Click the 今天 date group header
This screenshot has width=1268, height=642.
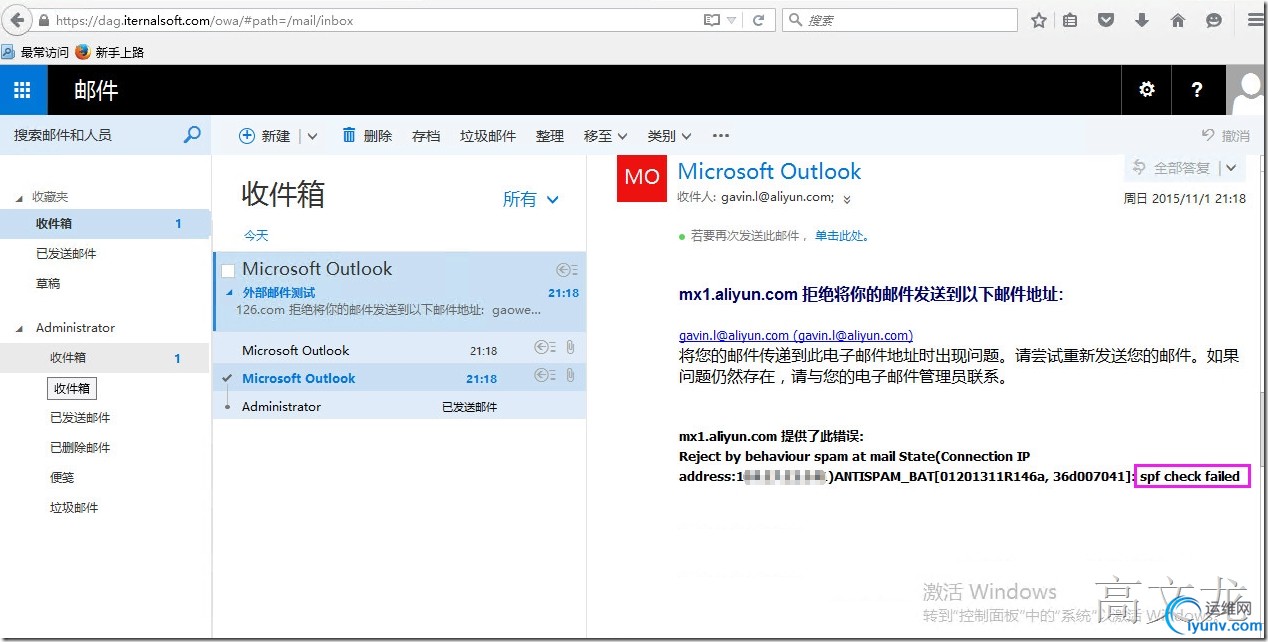(257, 236)
